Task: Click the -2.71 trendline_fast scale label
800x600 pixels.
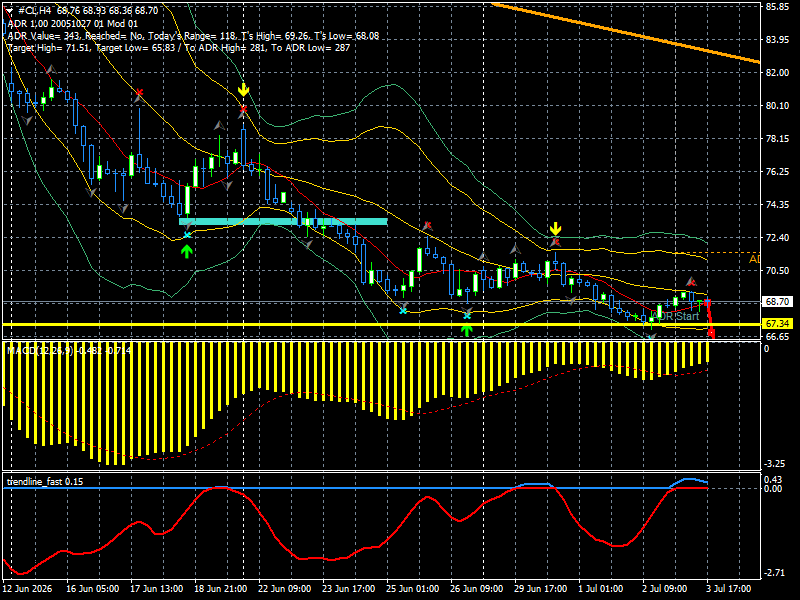Action: [776, 573]
